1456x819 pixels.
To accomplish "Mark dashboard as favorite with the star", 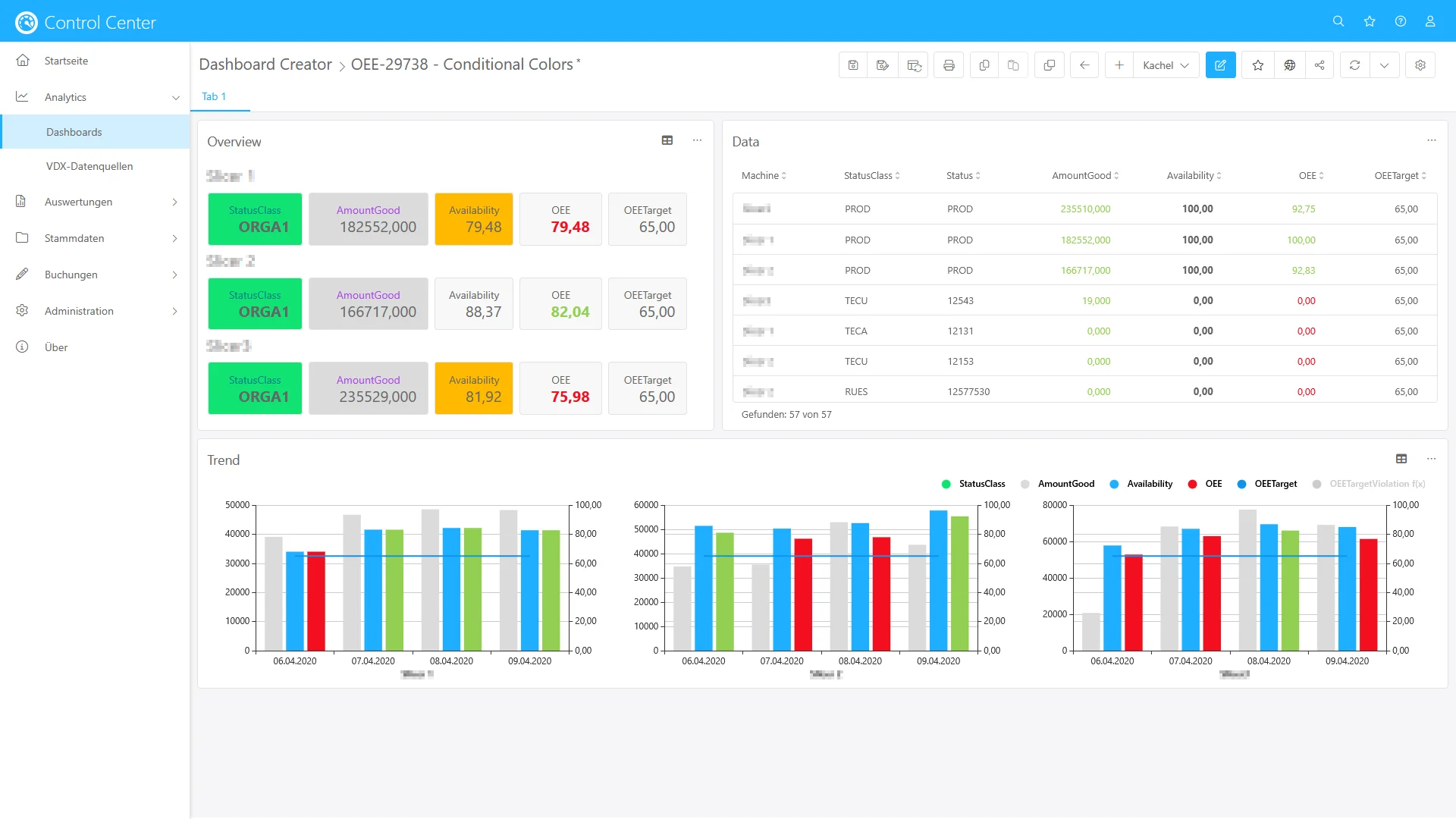I will (1258, 64).
